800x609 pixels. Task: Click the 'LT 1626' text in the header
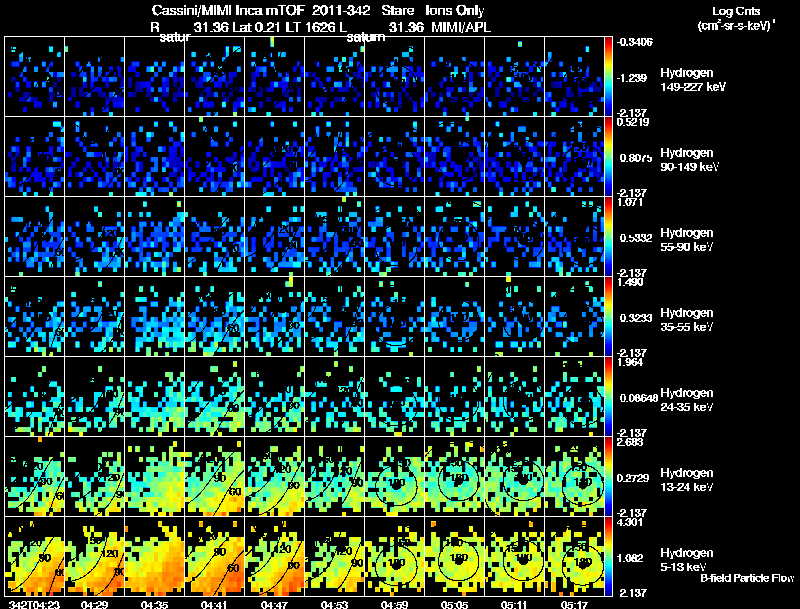pos(310,27)
